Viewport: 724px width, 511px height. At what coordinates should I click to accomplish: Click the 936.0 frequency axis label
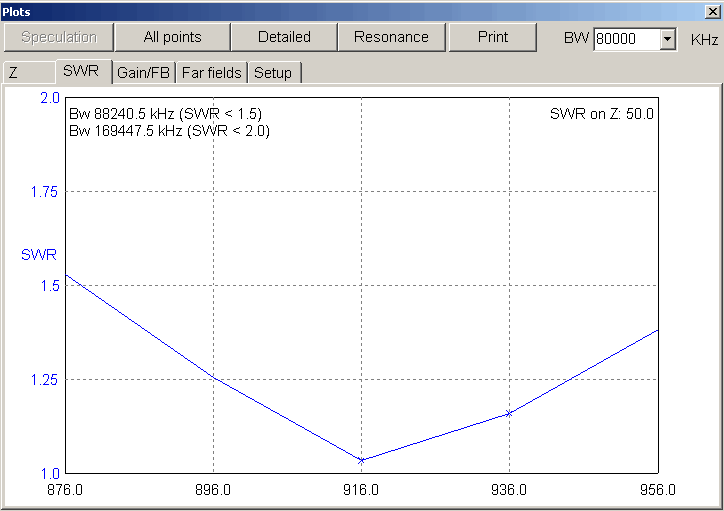[x=509, y=490]
